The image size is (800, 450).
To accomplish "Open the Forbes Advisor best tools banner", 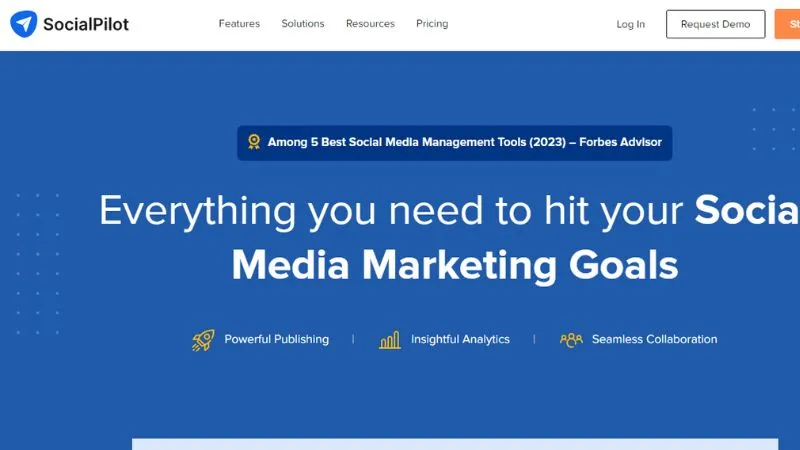I will point(455,143).
